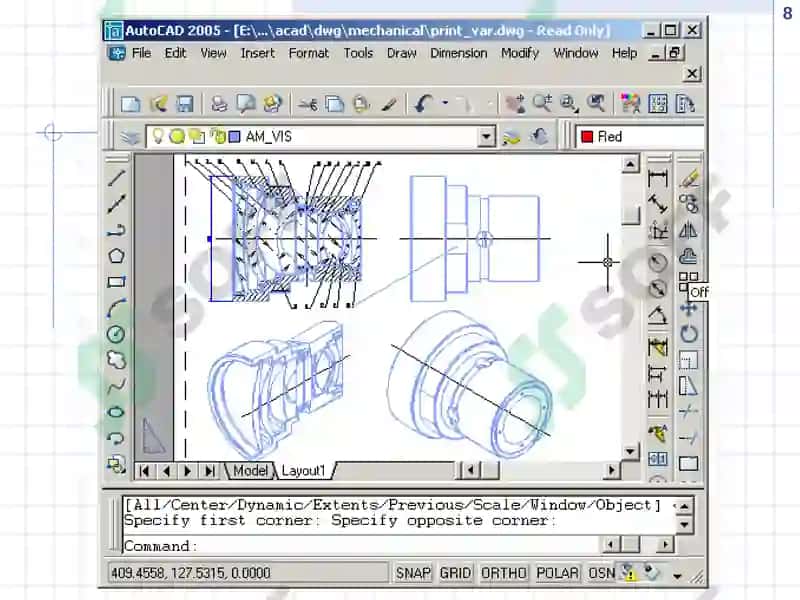Screen dimensions: 800x600
Task: Toggle OSNAP in status bar
Action: tap(602, 573)
